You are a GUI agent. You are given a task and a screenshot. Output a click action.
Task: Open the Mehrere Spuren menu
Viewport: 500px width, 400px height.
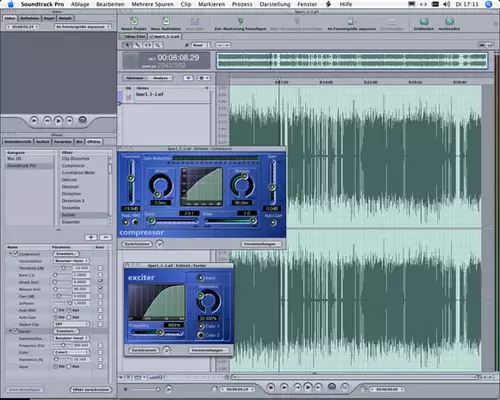click(153, 4)
